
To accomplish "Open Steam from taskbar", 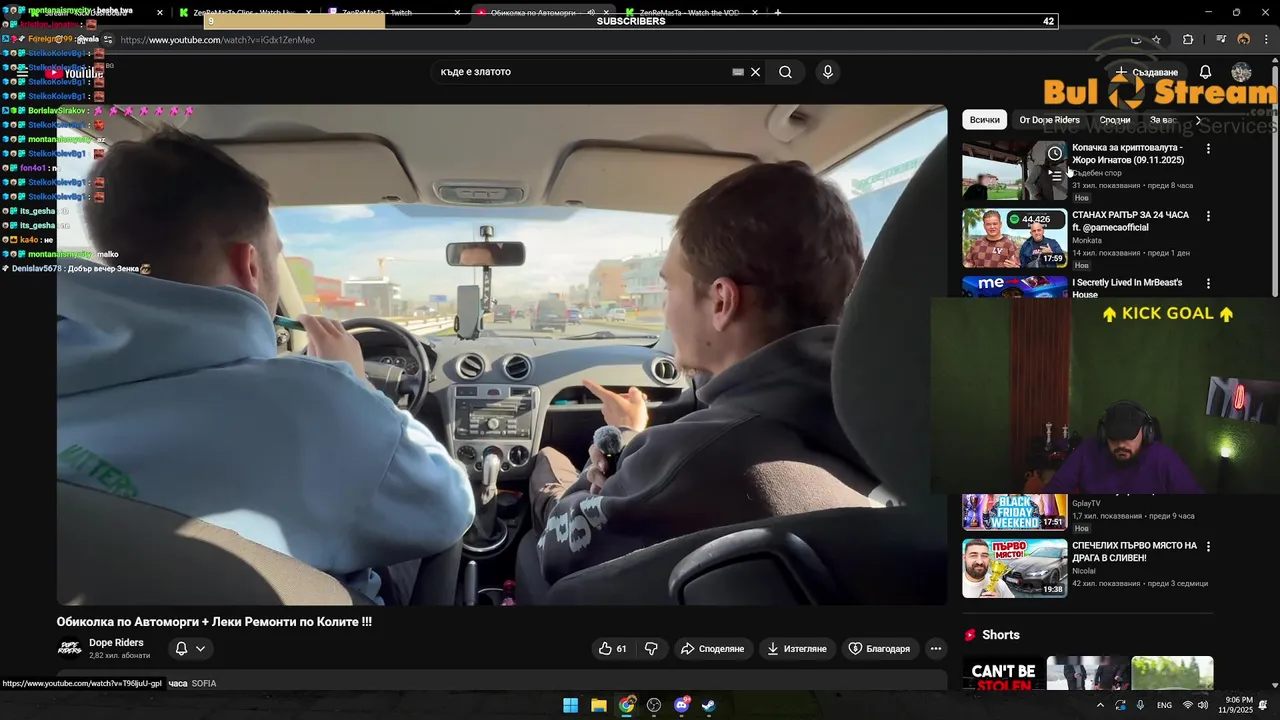I will (x=708, y=705).
